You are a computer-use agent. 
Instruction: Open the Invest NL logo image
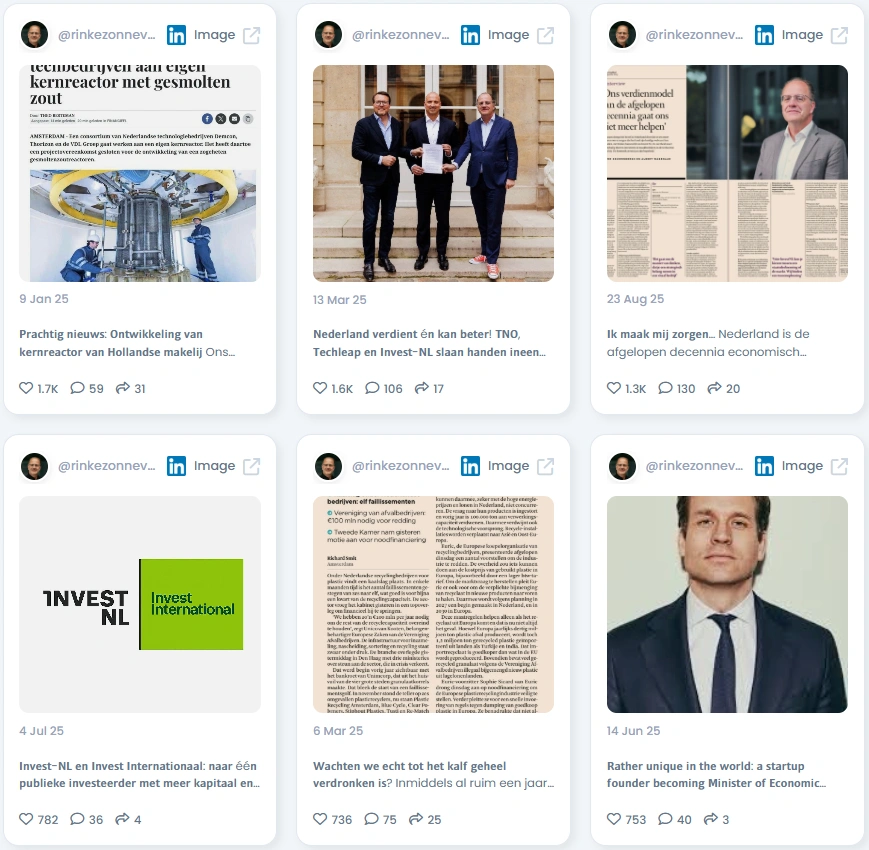[x=140, y=604]
